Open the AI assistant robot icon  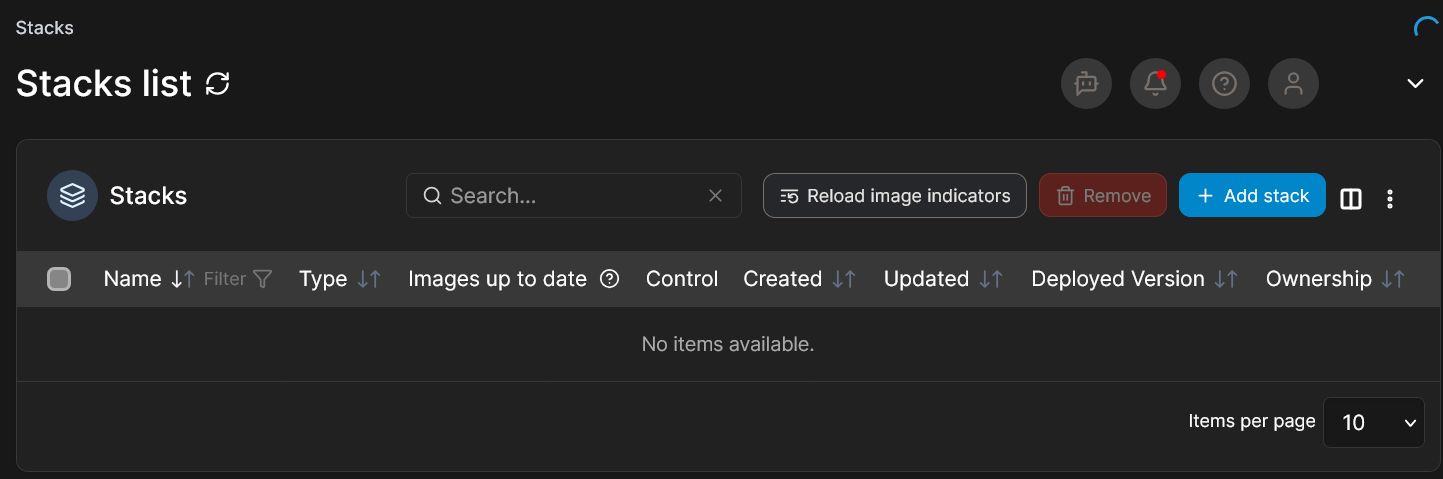1086,84
